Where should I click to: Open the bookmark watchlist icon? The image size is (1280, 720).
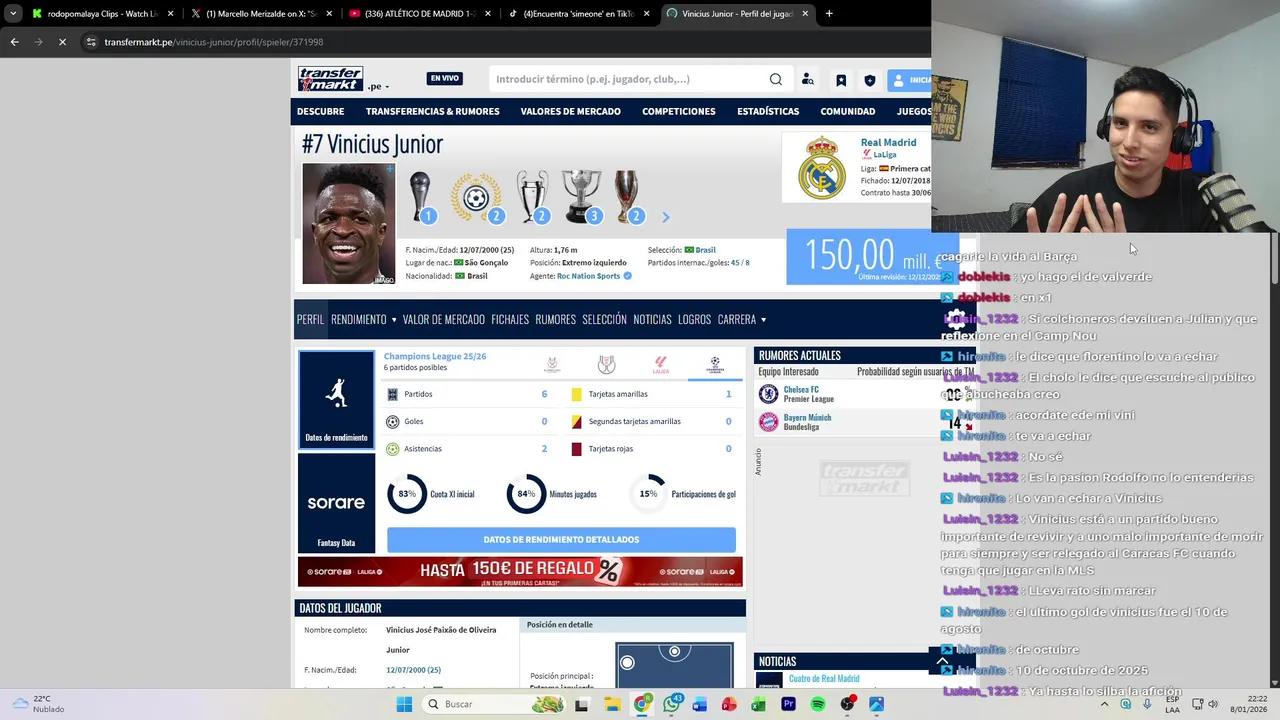pyautogui.click(x=841, y=80)
